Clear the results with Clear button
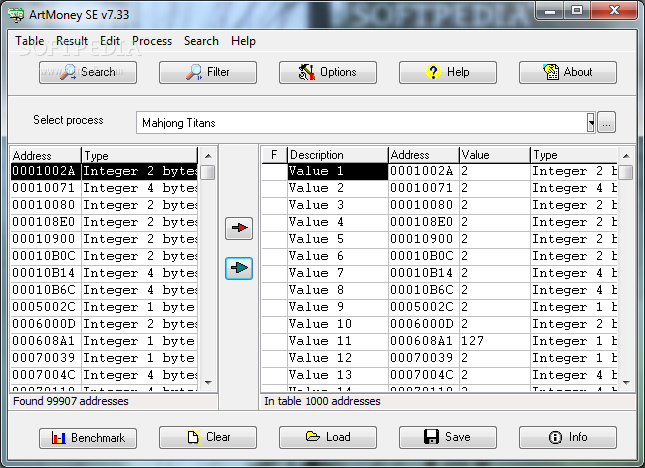This screenshot has width=645, height=468. point(208,438)
